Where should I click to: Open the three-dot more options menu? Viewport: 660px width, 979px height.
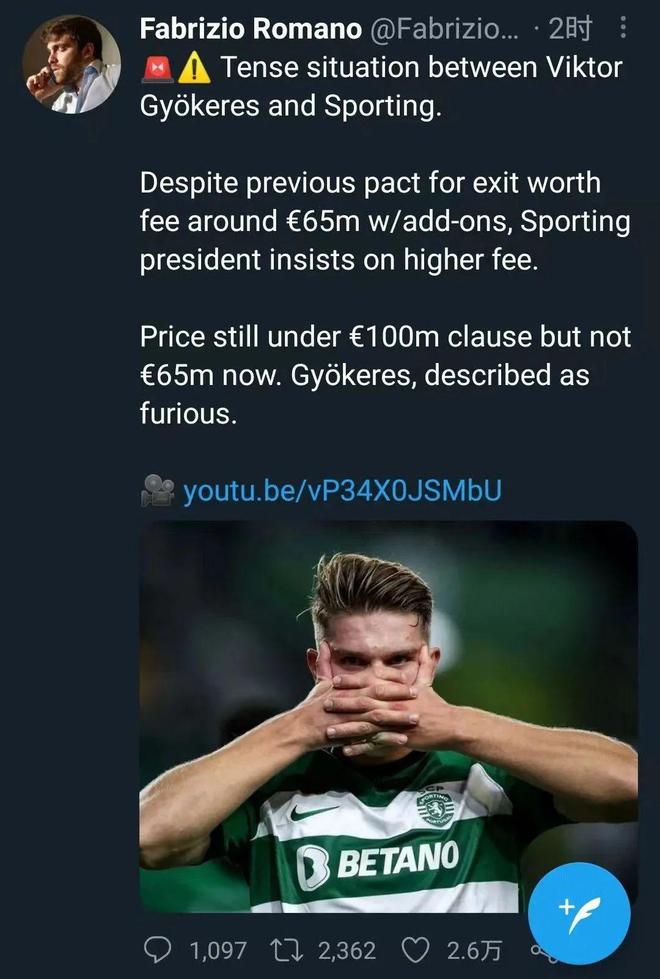coord(624,30)
